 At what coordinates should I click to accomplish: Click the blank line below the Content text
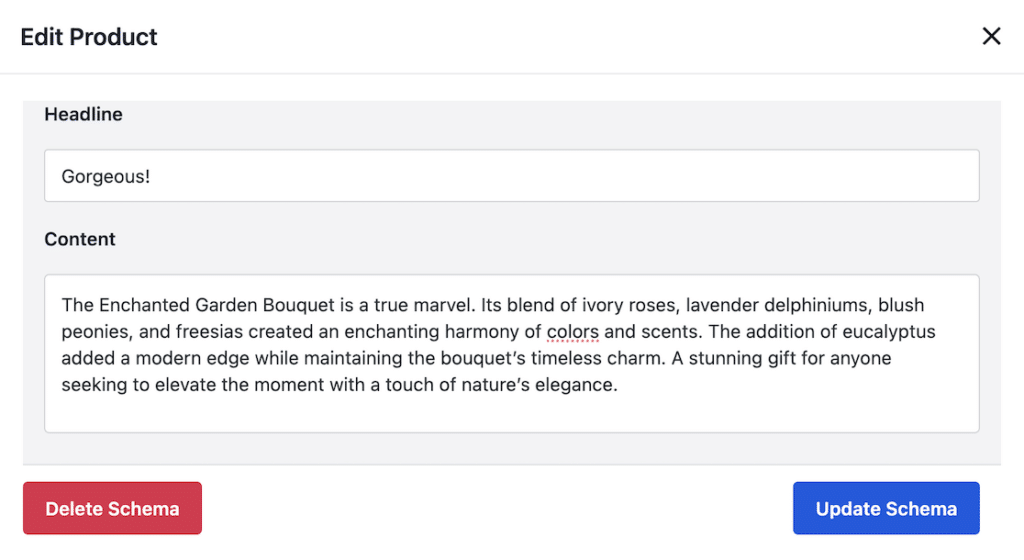click(511, 412)
